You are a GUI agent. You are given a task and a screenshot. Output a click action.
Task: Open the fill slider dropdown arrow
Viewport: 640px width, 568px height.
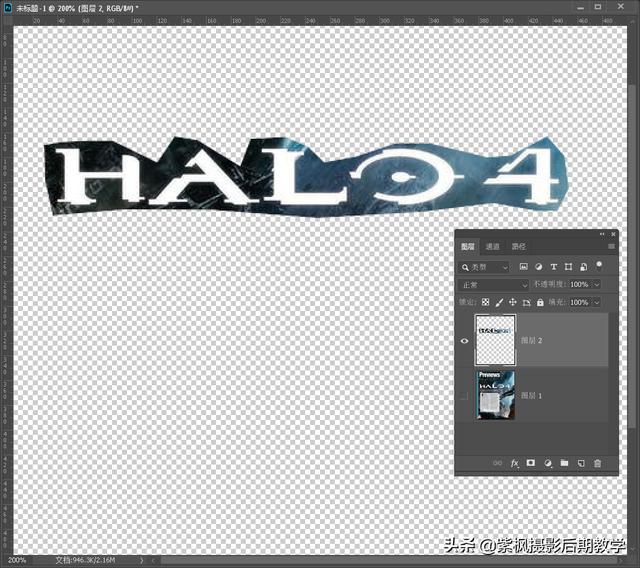click(x=597, y=302)
